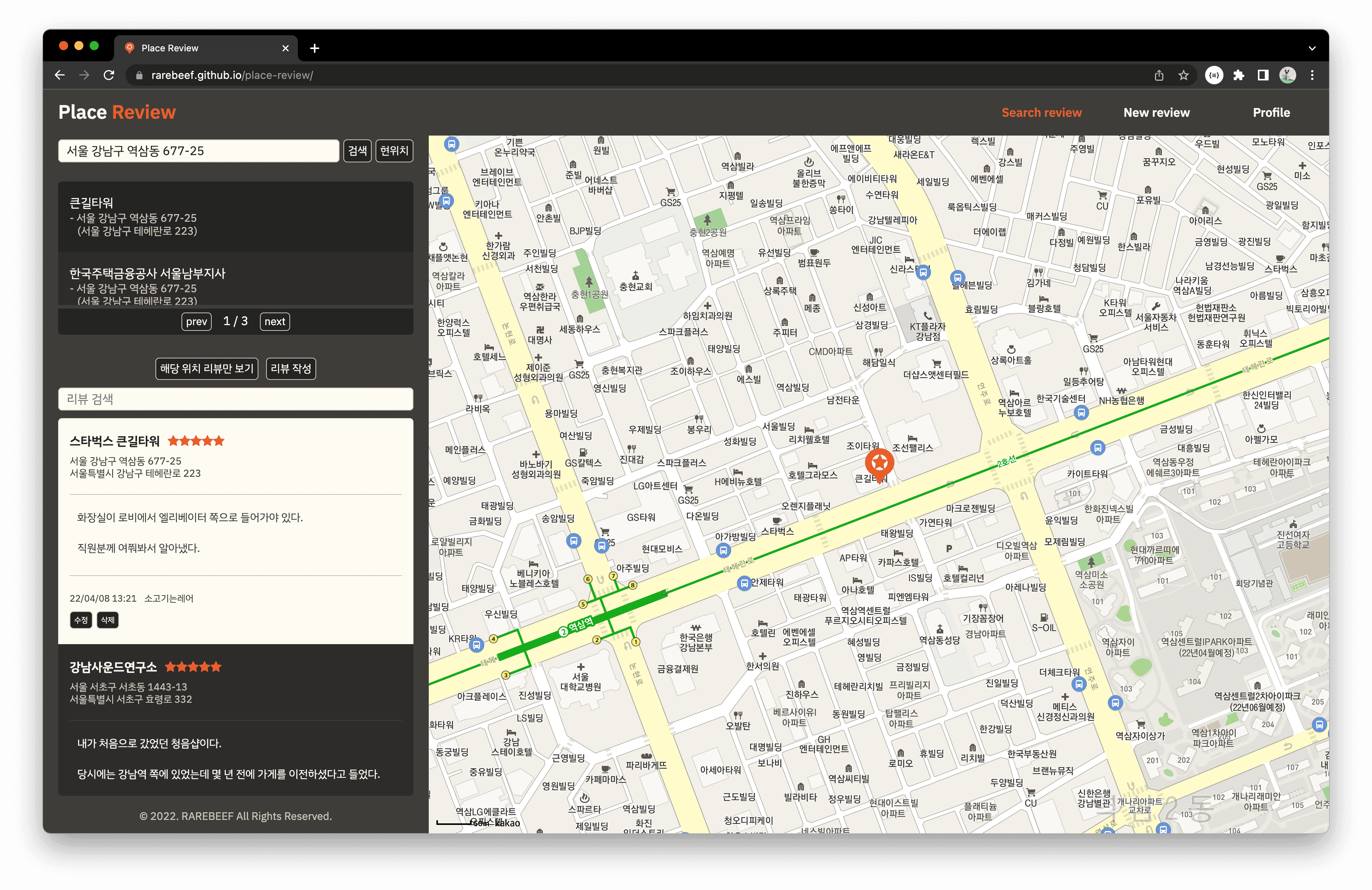Click 수정 edit button on 스타벅스 review
Viewport: 1372px width, 890px height.
tap(81, 620)
